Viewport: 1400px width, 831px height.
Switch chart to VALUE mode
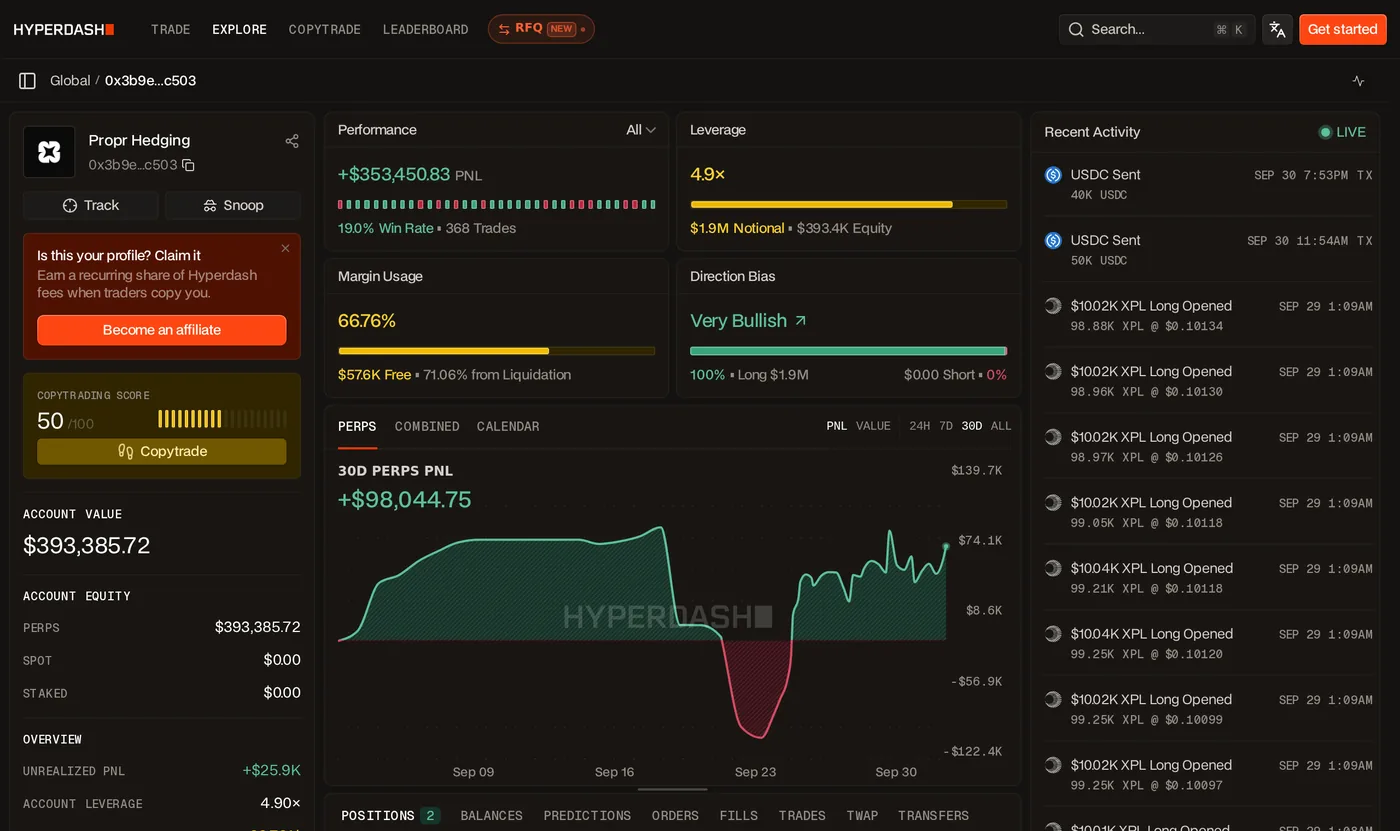(x=873, y=426)
